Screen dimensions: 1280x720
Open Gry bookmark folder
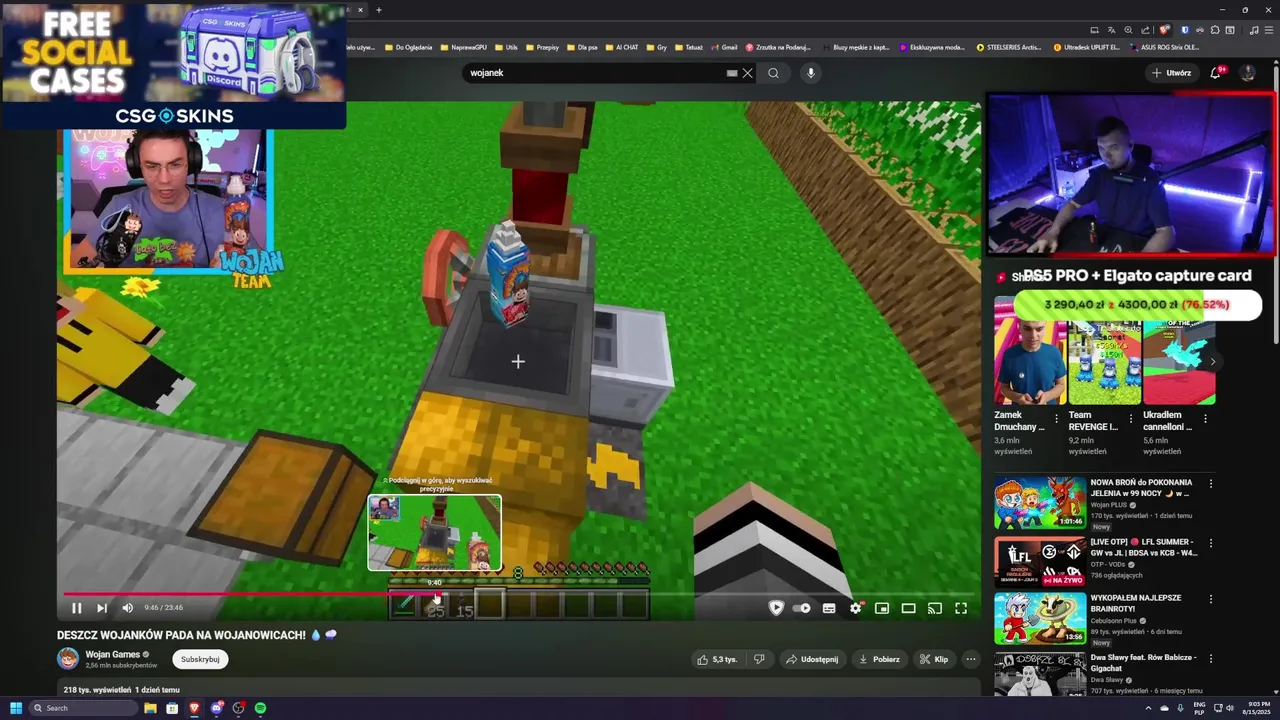point(657,47)
